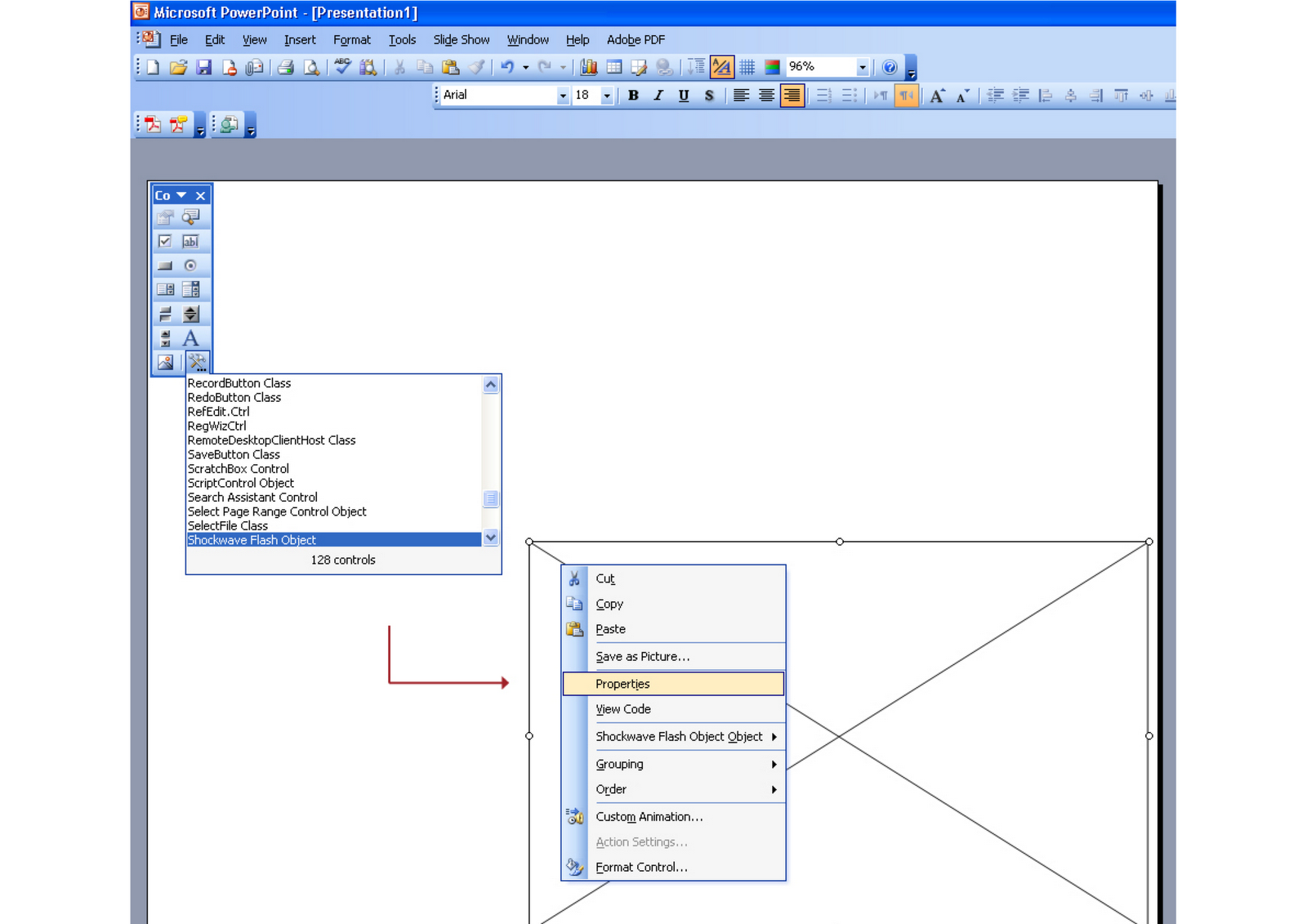Click the Undo arrow icon

(507, 67)
